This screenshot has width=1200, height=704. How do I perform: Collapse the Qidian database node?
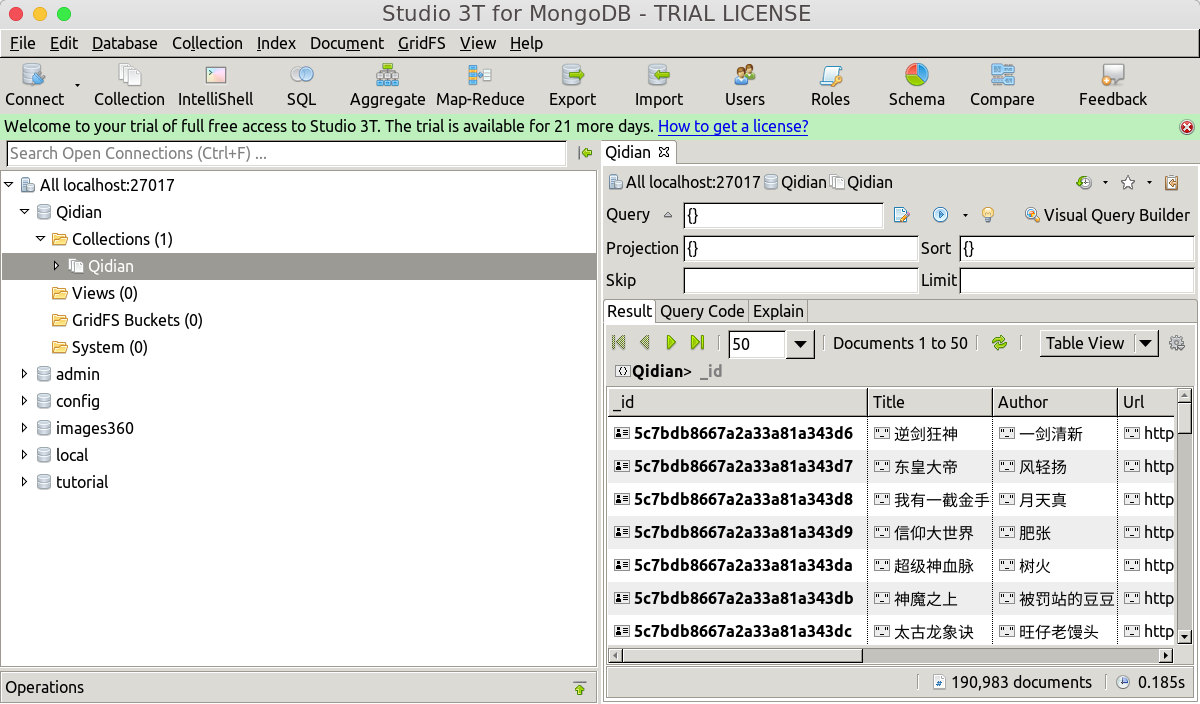(x=25, y=212)
